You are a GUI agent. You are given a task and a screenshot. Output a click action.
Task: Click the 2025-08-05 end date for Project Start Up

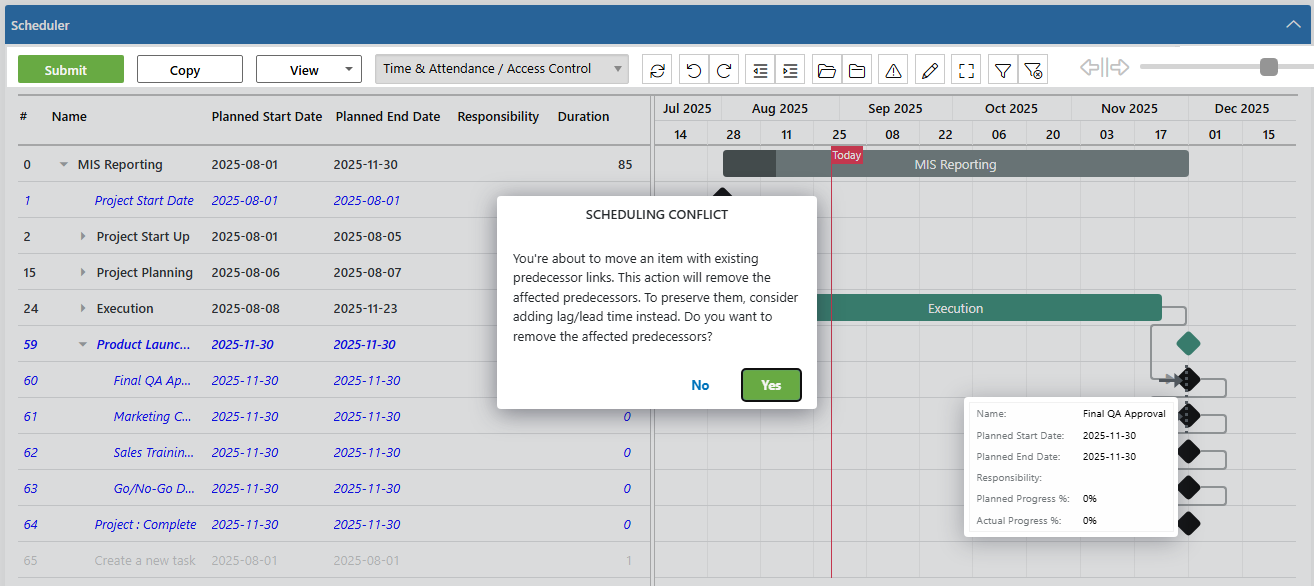367,237
